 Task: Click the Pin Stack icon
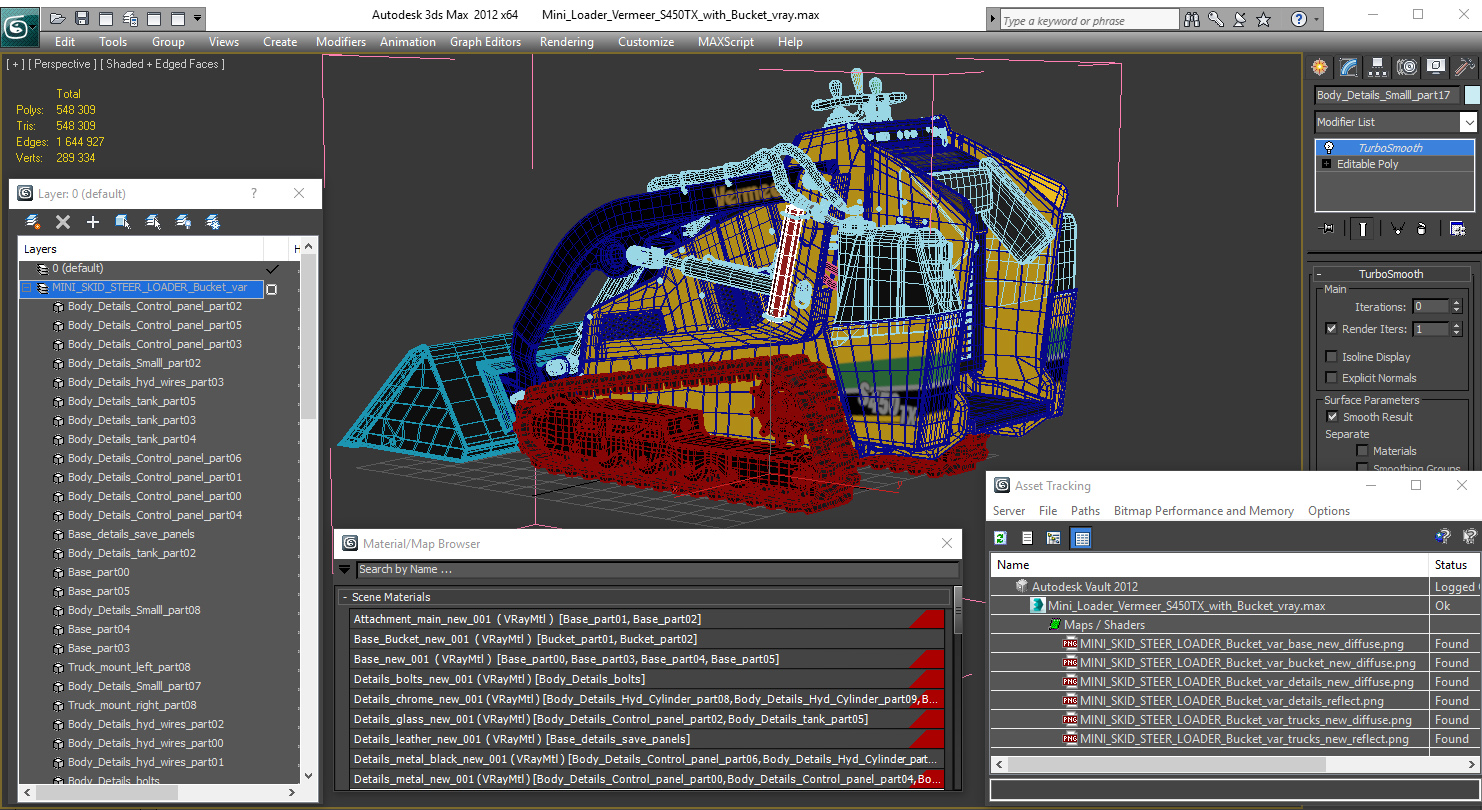pyautogui.click(x=1328, y=229)
